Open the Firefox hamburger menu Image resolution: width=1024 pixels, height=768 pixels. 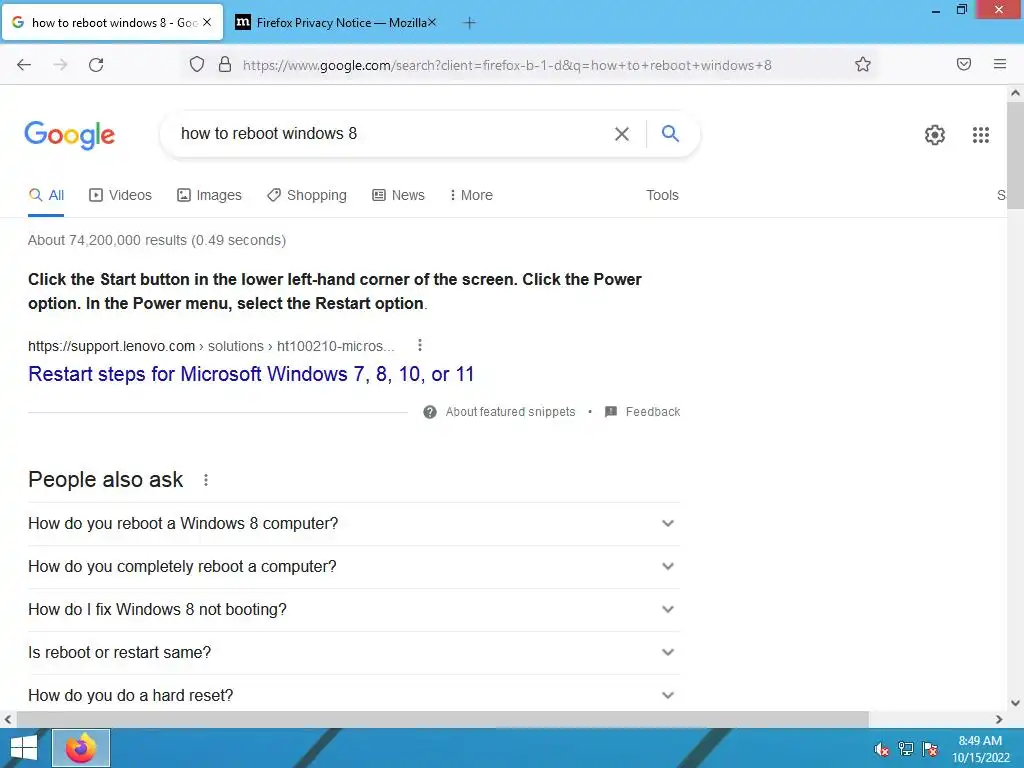pyautogui.click(x=999, y=64)
